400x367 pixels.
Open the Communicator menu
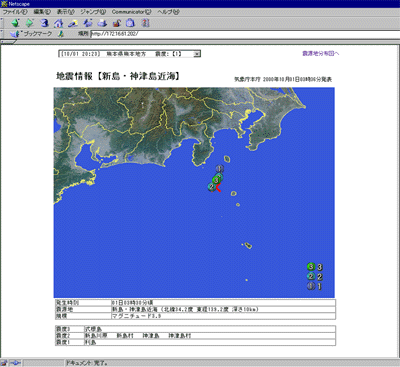point(131,12)
